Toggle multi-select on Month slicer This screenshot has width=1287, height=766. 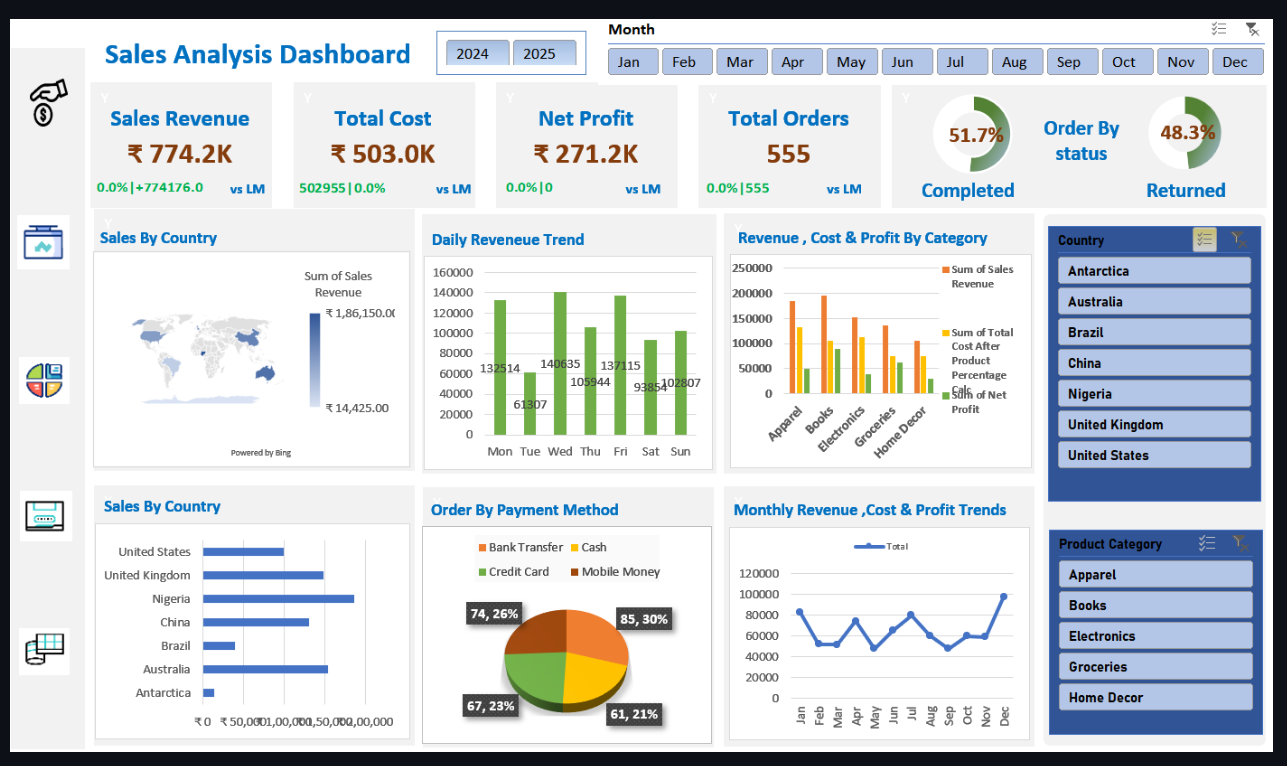tap(1218, 29)
